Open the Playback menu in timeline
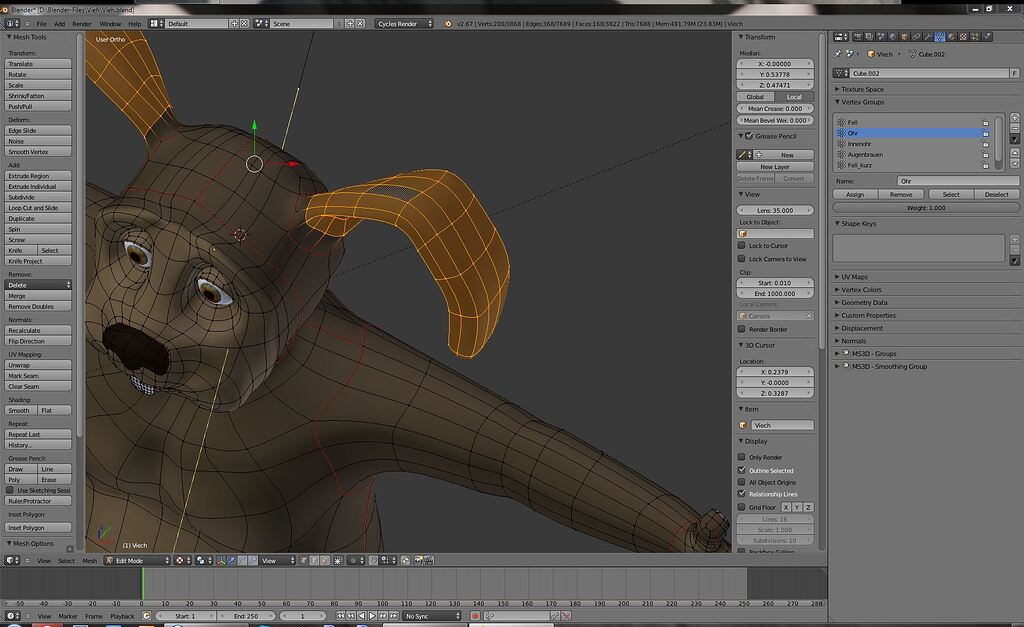1024x627 pixels. [x=122, y=616]
